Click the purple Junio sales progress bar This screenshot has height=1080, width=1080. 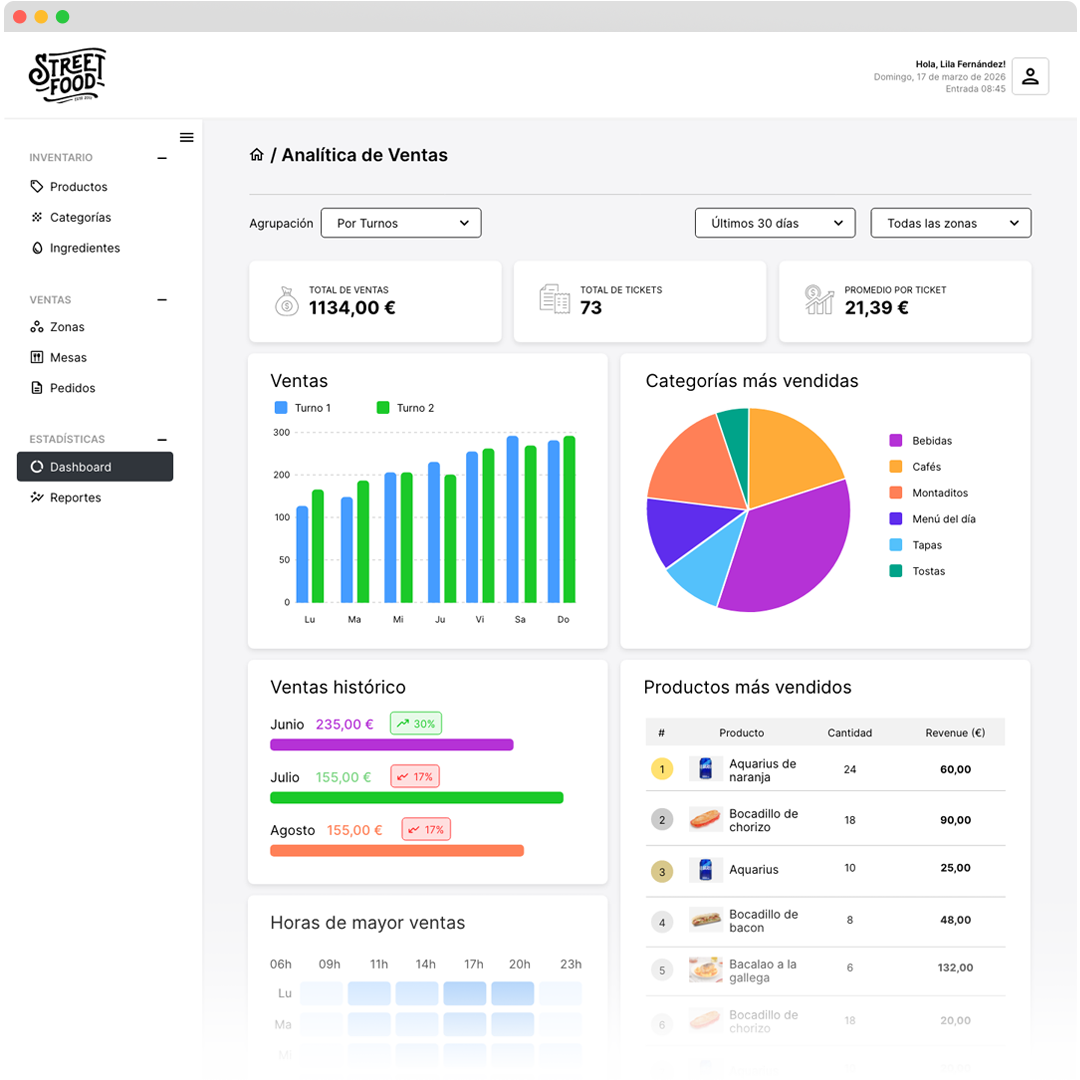point(391,745)
